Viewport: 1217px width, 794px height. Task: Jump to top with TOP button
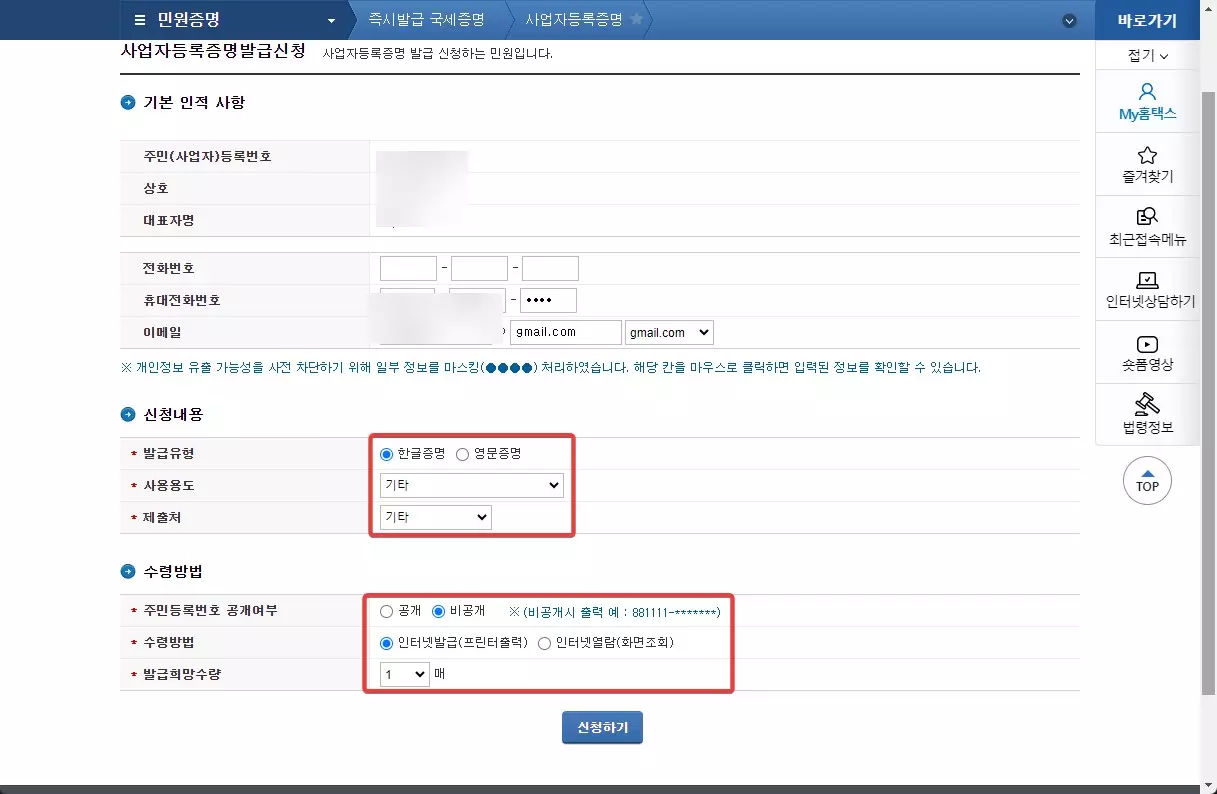[x=1148, y=481]
